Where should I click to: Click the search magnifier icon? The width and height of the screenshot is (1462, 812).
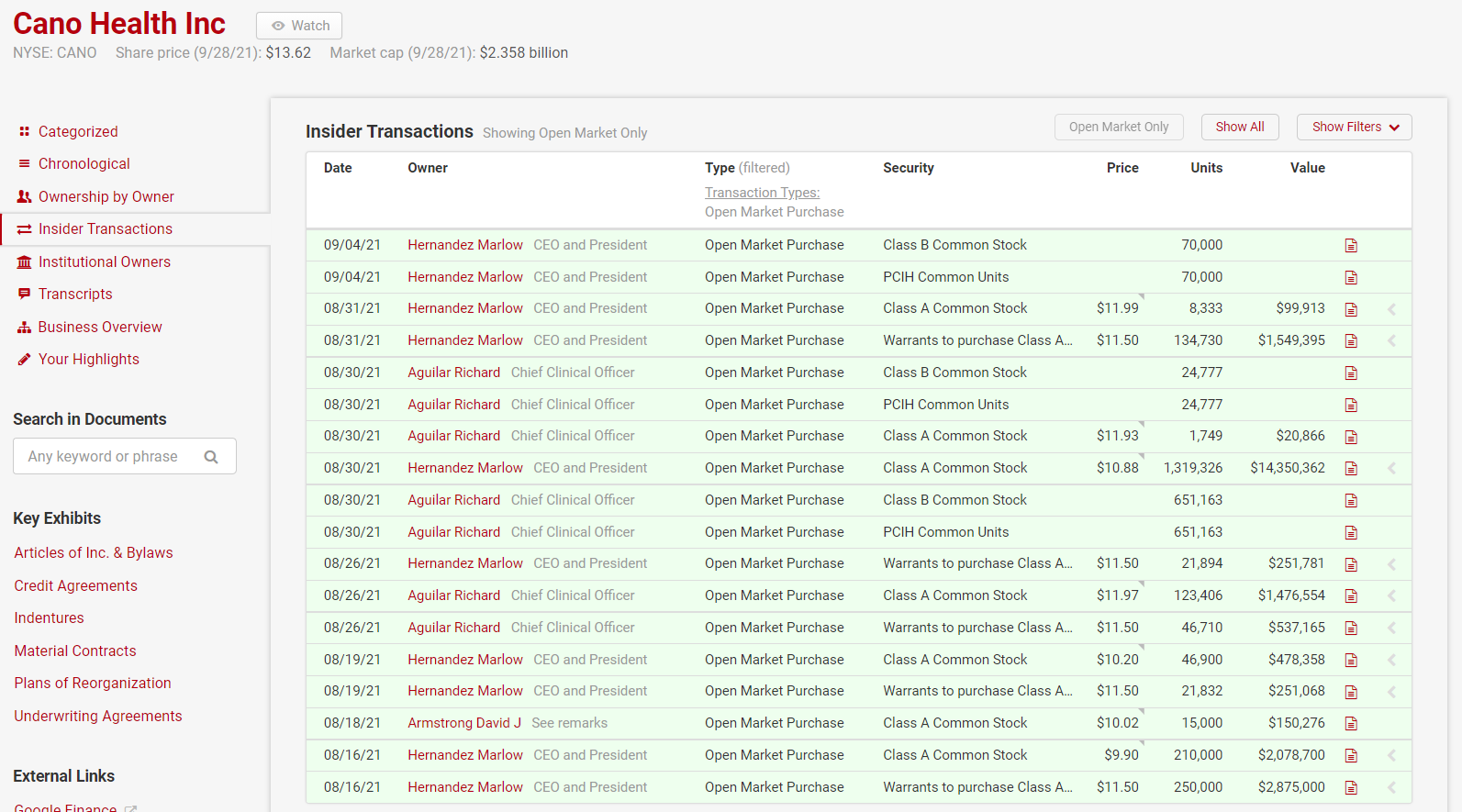tap(211, 457)
